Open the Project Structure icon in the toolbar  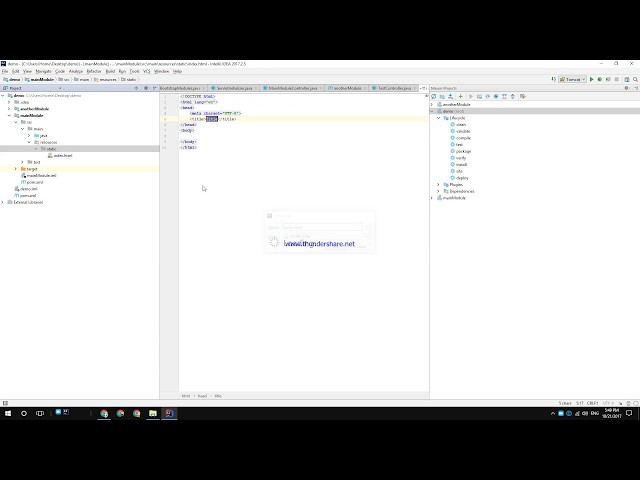tap(627, 80)
